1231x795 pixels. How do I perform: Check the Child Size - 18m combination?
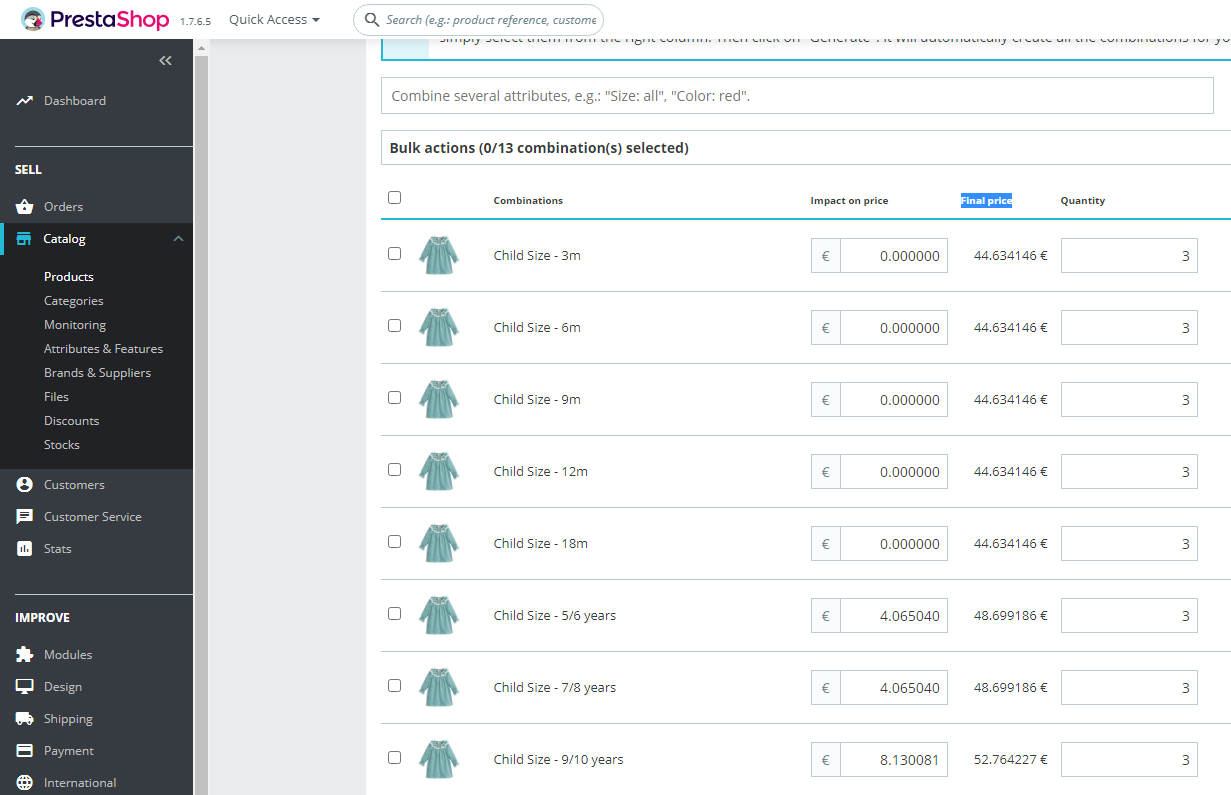pyautogui.click(x=394, y=542)
